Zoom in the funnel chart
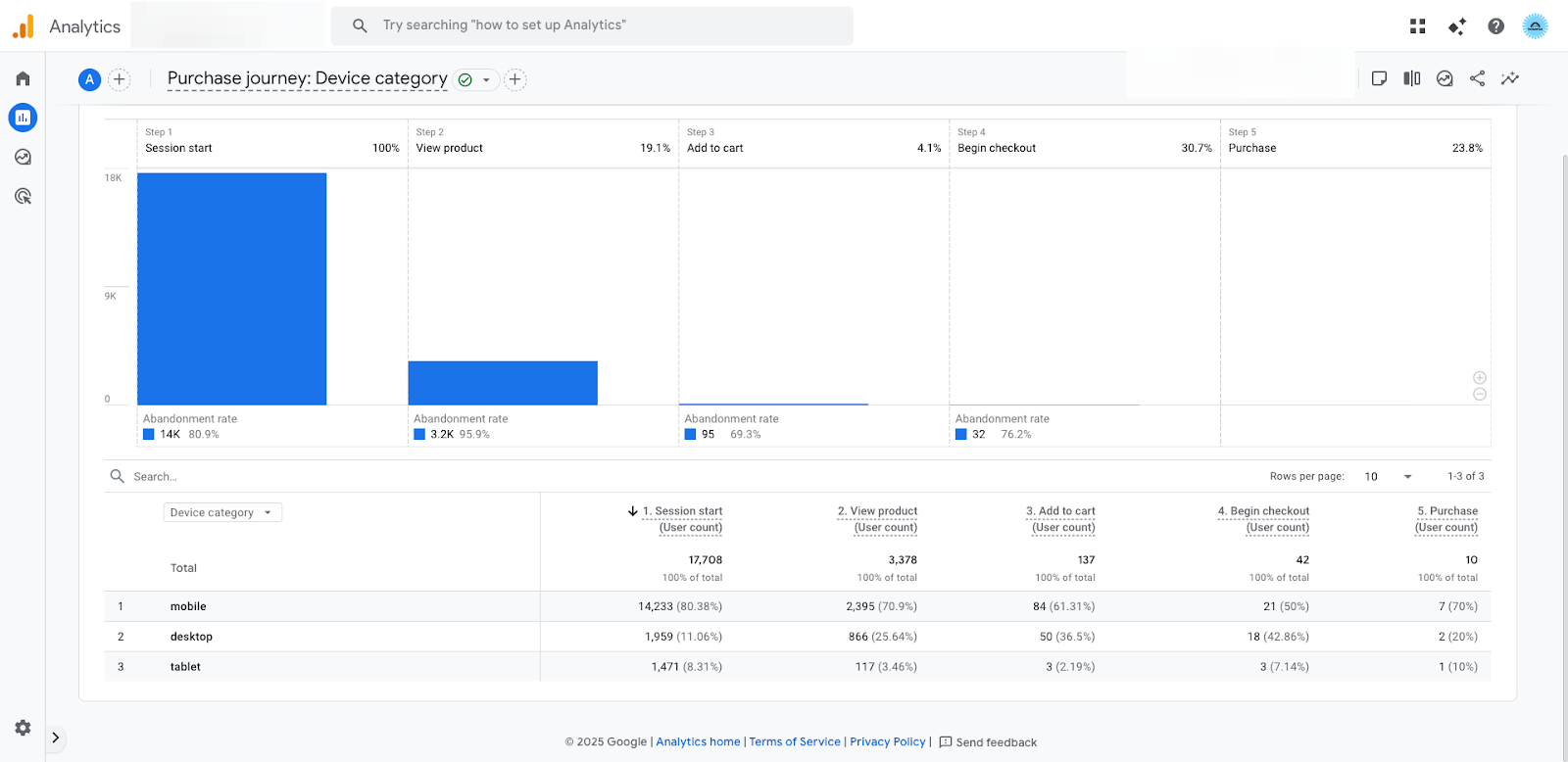1568x762 pixels. pos(1480,378)
